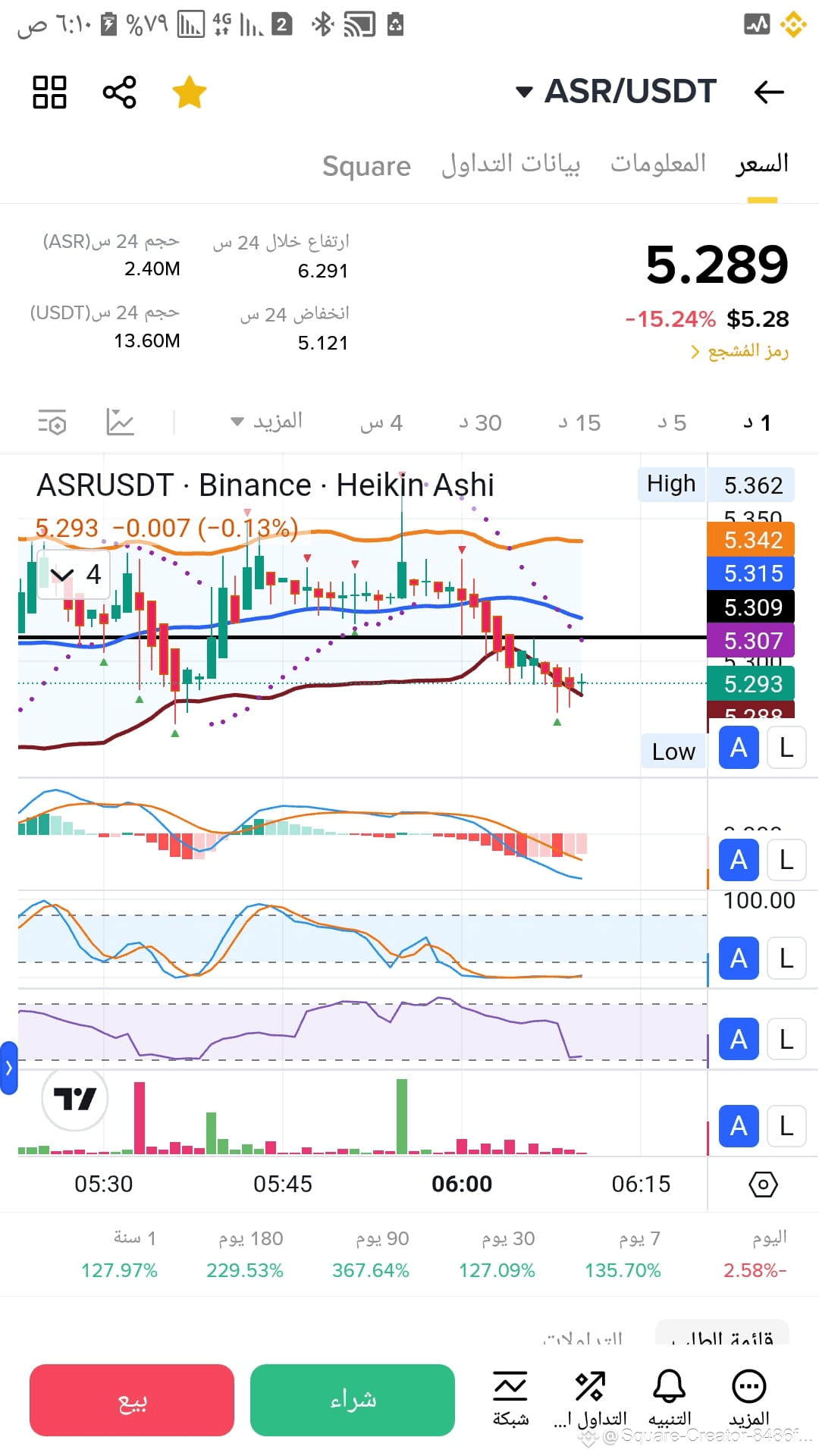Select the 1 د timeframe
The image size is (819, 1456).
pos(758,422)
